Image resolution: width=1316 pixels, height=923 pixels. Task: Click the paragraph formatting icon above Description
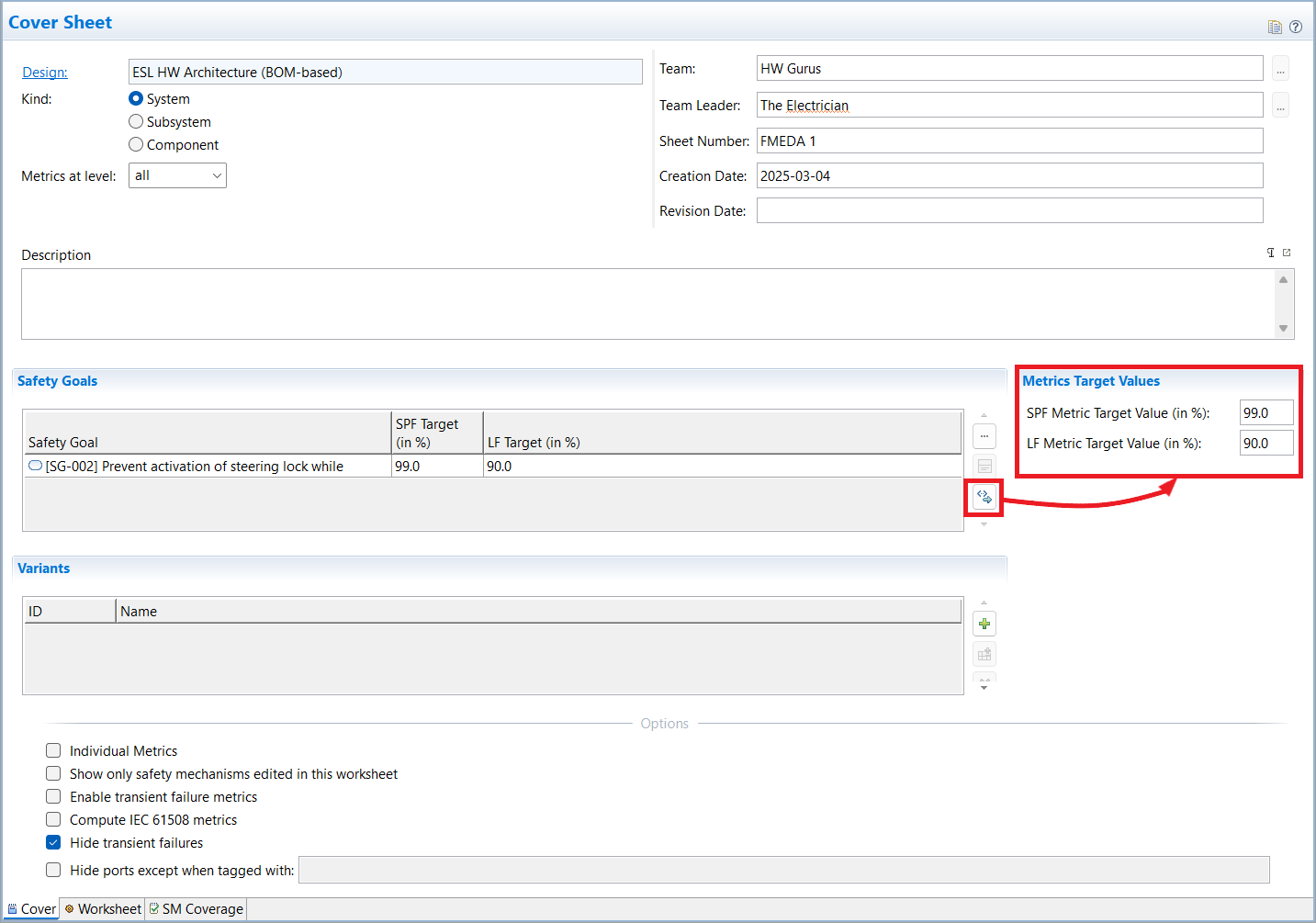[1271, 253]
